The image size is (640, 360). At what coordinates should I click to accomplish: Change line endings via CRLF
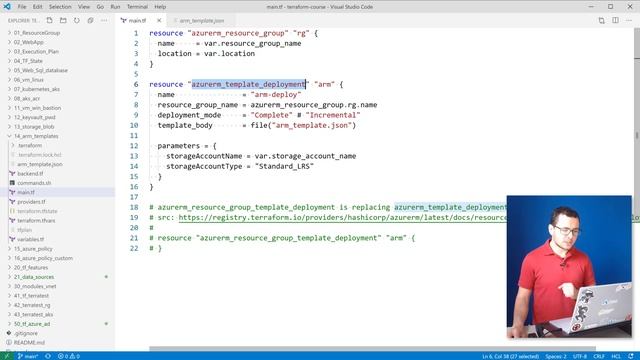point(599,356)
